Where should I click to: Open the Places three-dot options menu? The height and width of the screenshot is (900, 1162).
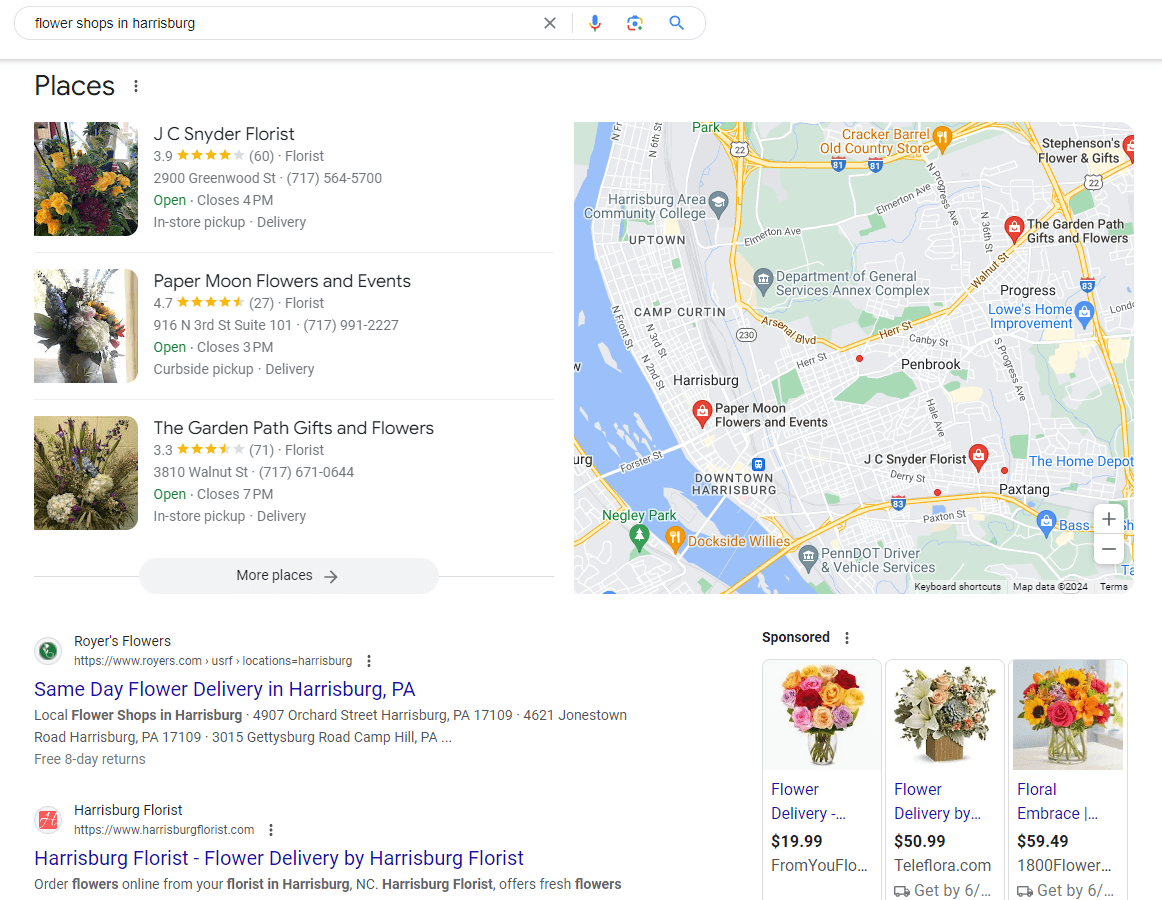pyautogui.click(x=136, y=86)
